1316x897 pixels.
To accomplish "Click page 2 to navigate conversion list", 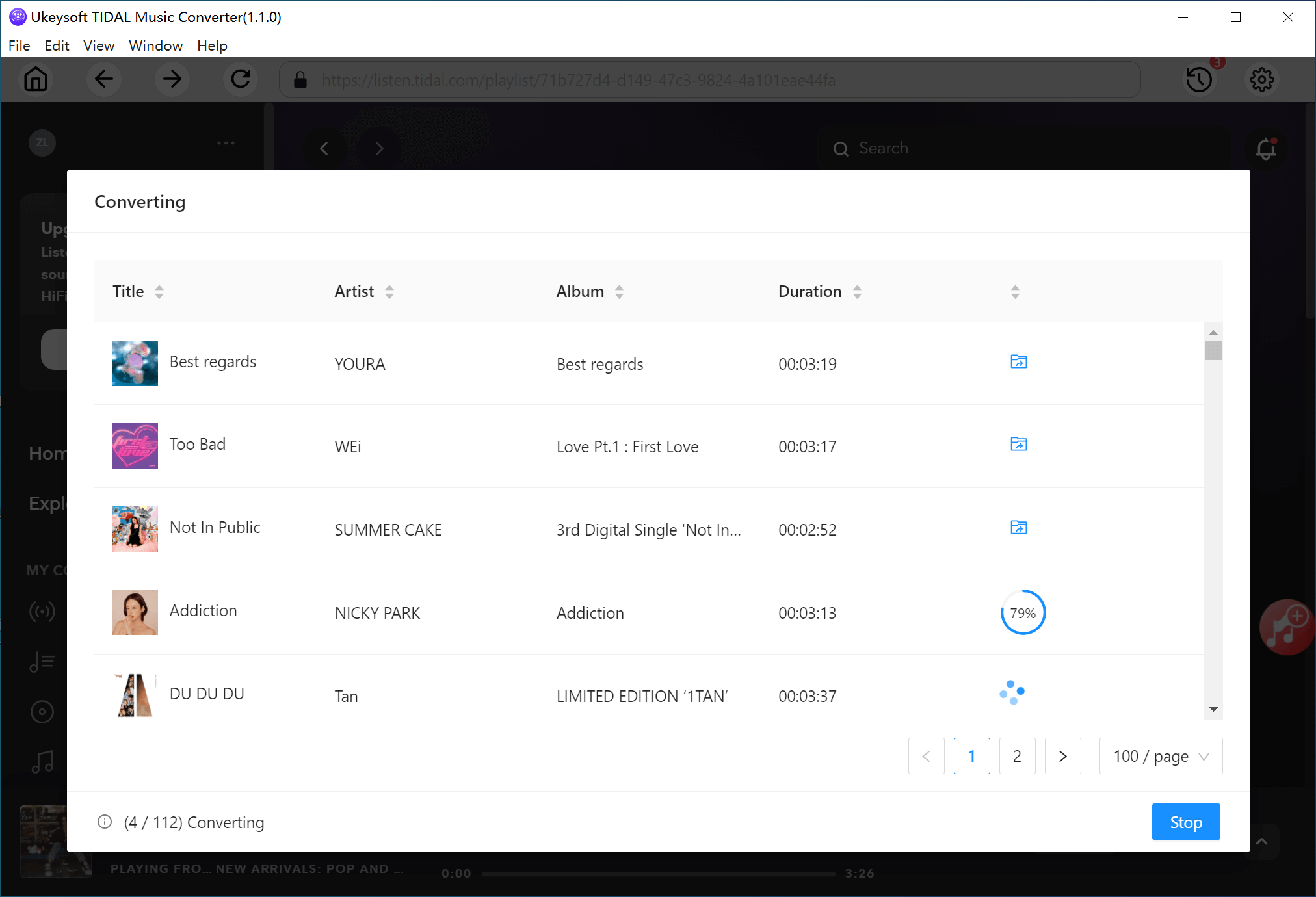I will point(1017,756).
